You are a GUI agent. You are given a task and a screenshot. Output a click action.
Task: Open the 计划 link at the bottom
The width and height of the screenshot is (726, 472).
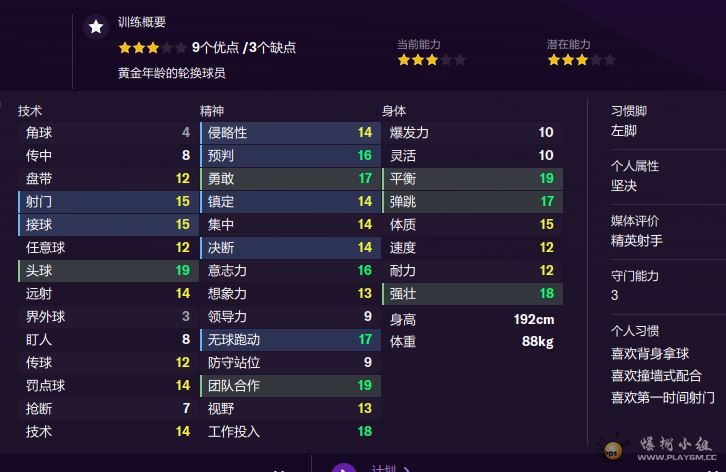coord(384,468)
